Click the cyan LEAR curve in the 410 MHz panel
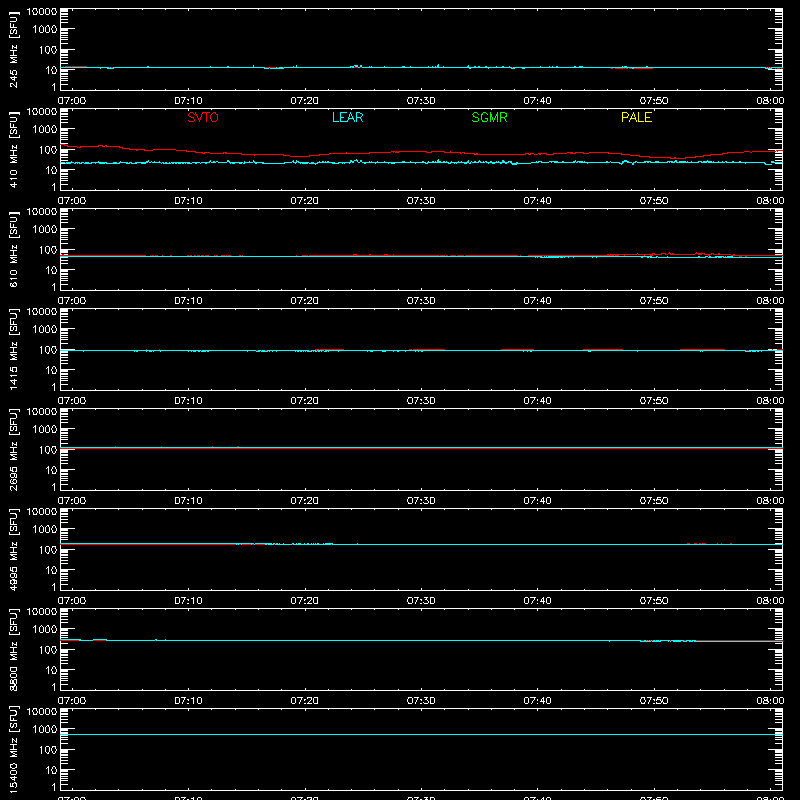This screenshot has height=800, width=800. (421, 162)
